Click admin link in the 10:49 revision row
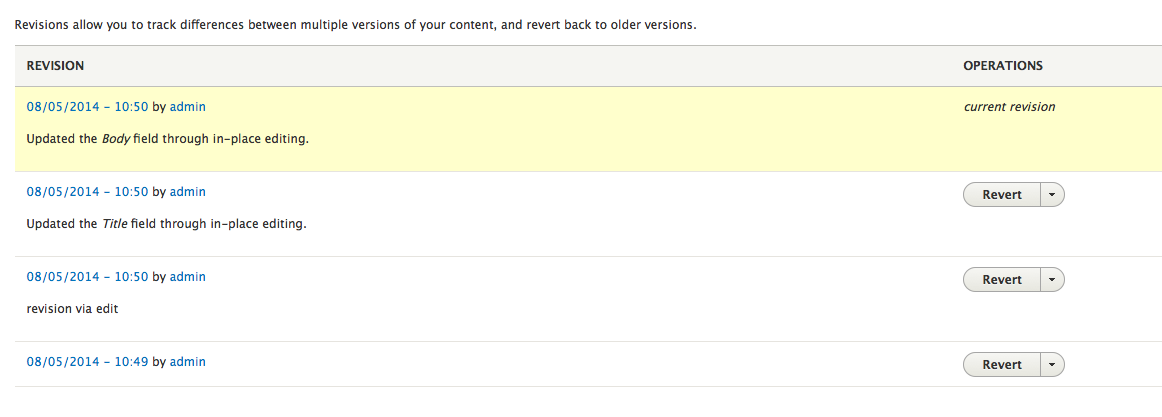 pos(187,361)
